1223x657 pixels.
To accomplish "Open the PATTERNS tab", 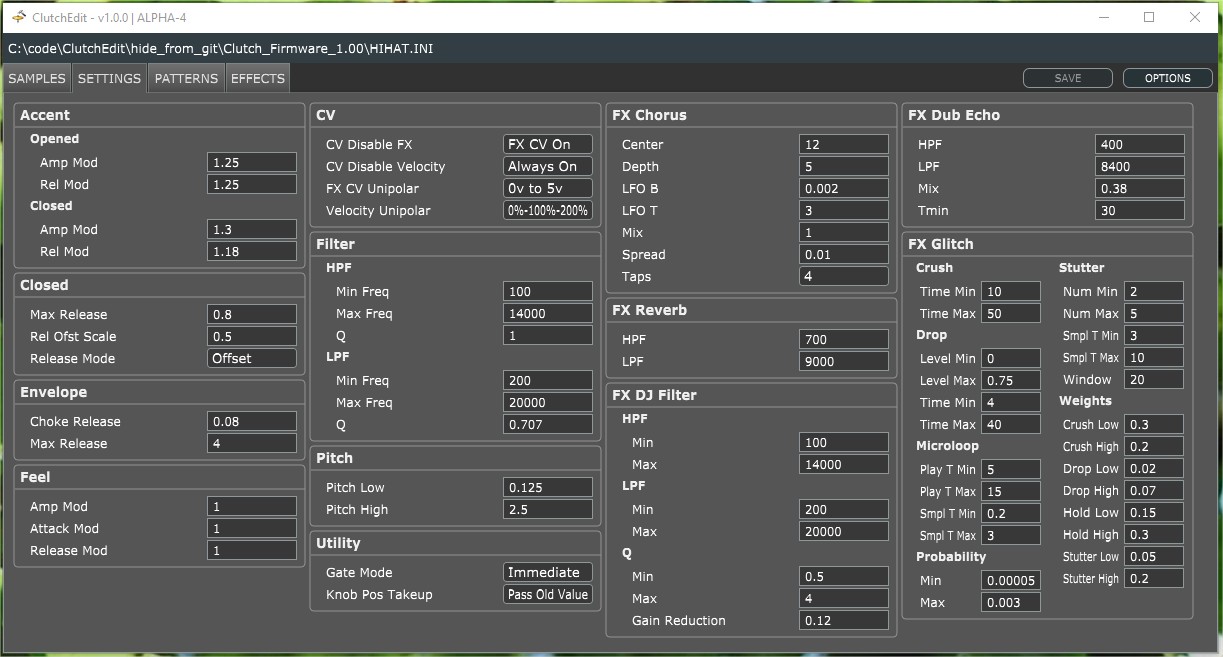I will [186, 78].
